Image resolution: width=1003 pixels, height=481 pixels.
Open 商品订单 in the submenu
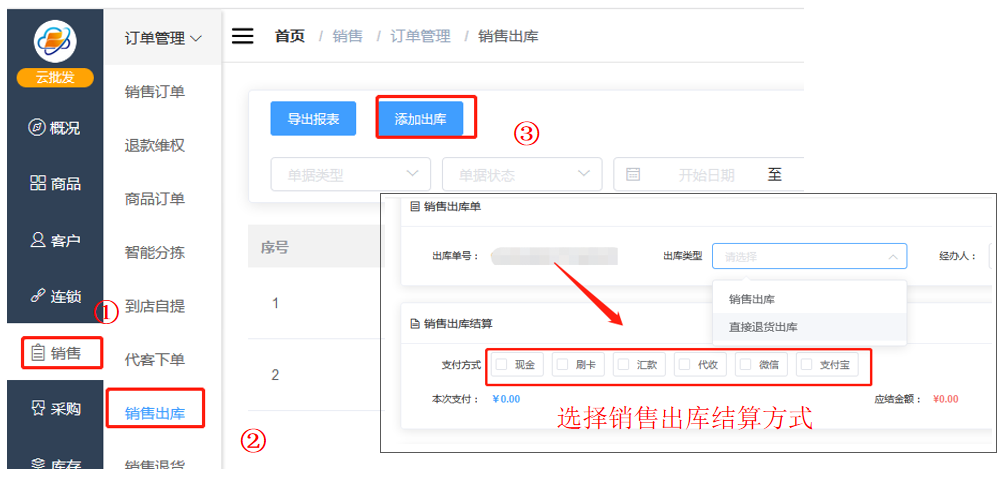pyautogui.click(x=155, y=199)
